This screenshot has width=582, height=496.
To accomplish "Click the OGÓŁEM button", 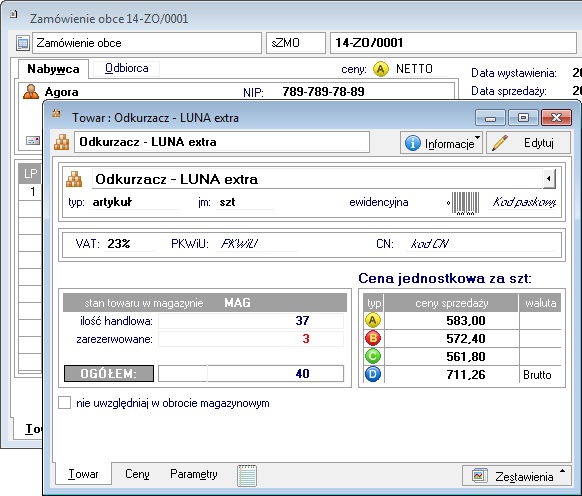I will tap(109, 373).
